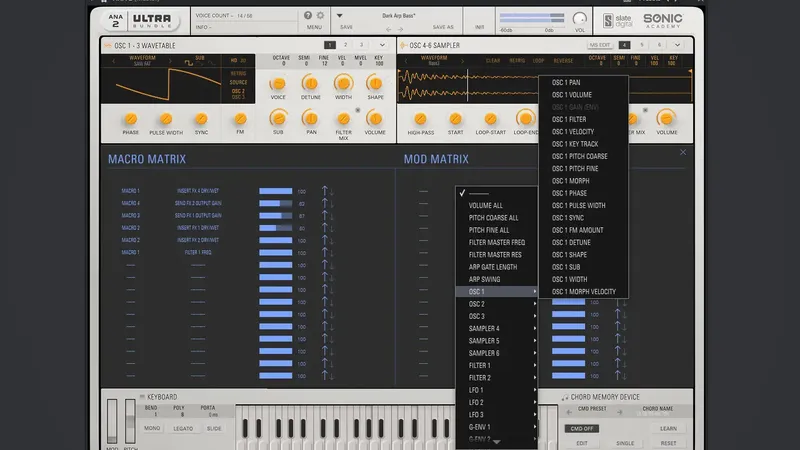Expand LFO 1 submenu
The width and height of the screenshot is (800, 450).
pyautogui.click(x=496, y=390)
